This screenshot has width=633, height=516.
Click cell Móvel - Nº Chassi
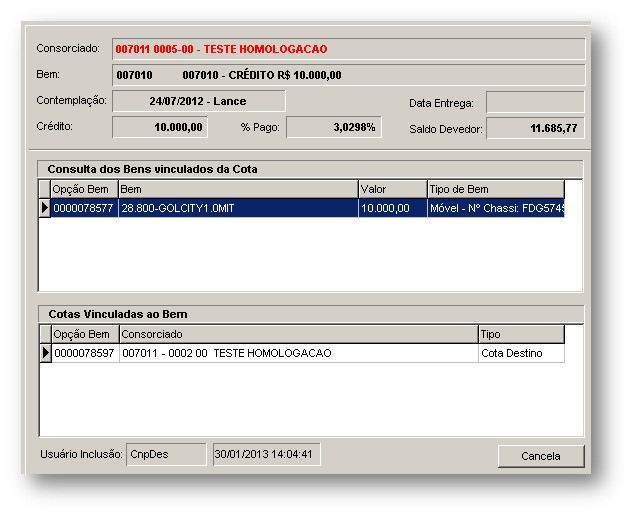496,208
